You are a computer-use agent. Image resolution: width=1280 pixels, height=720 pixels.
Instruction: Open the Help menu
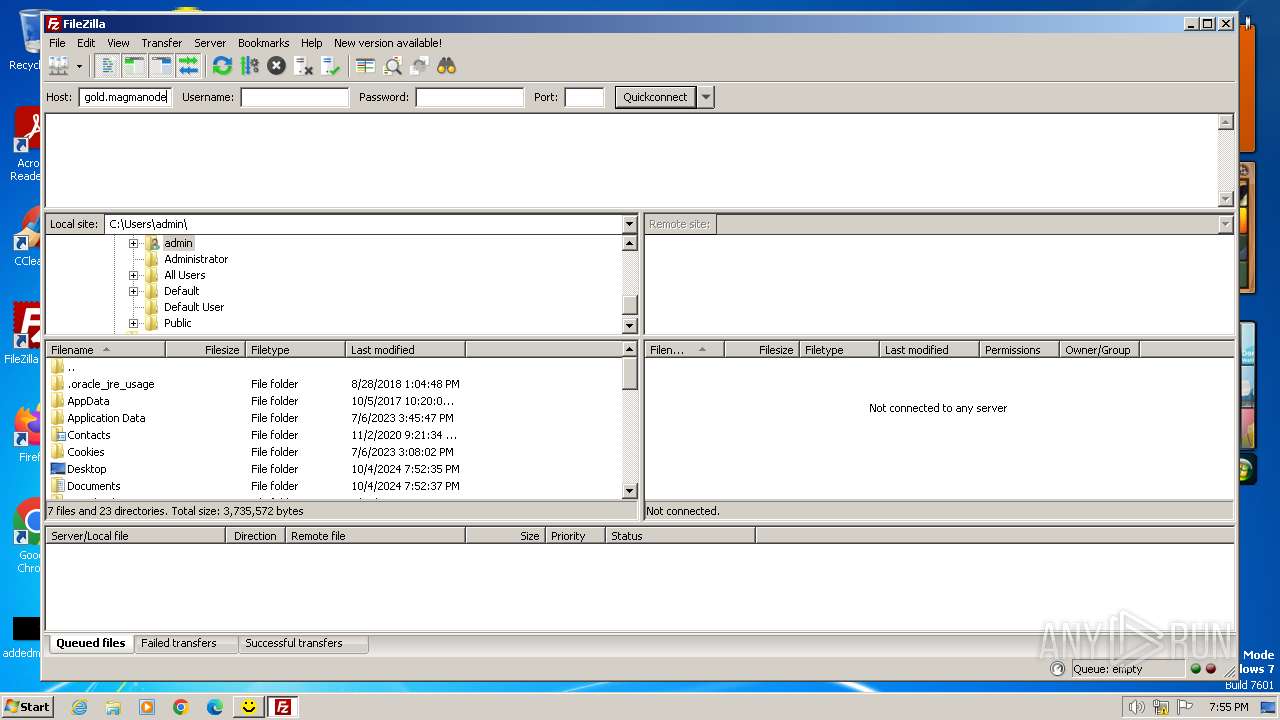[x=311, y=43]
